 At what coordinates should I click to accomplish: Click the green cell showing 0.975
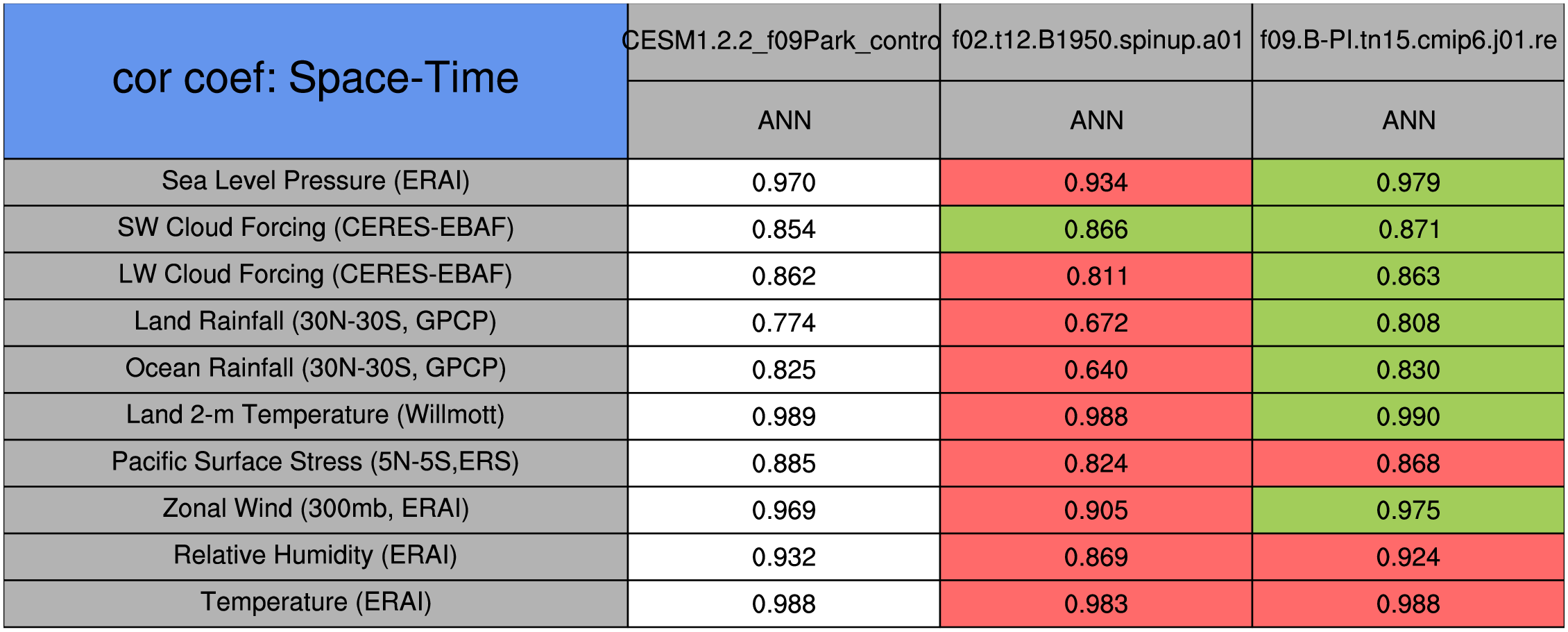pyautogui.click(x=1408, y=510)
